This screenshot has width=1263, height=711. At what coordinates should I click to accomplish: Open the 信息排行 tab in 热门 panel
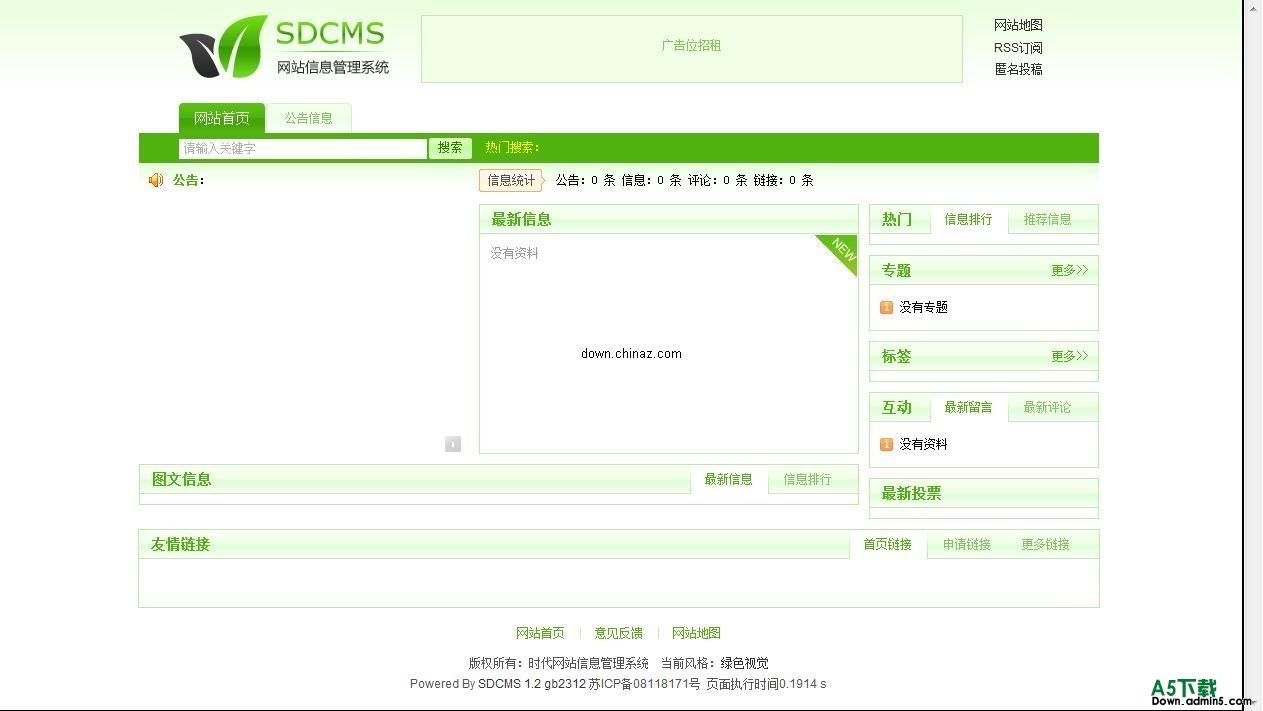(x=967, y=219)
